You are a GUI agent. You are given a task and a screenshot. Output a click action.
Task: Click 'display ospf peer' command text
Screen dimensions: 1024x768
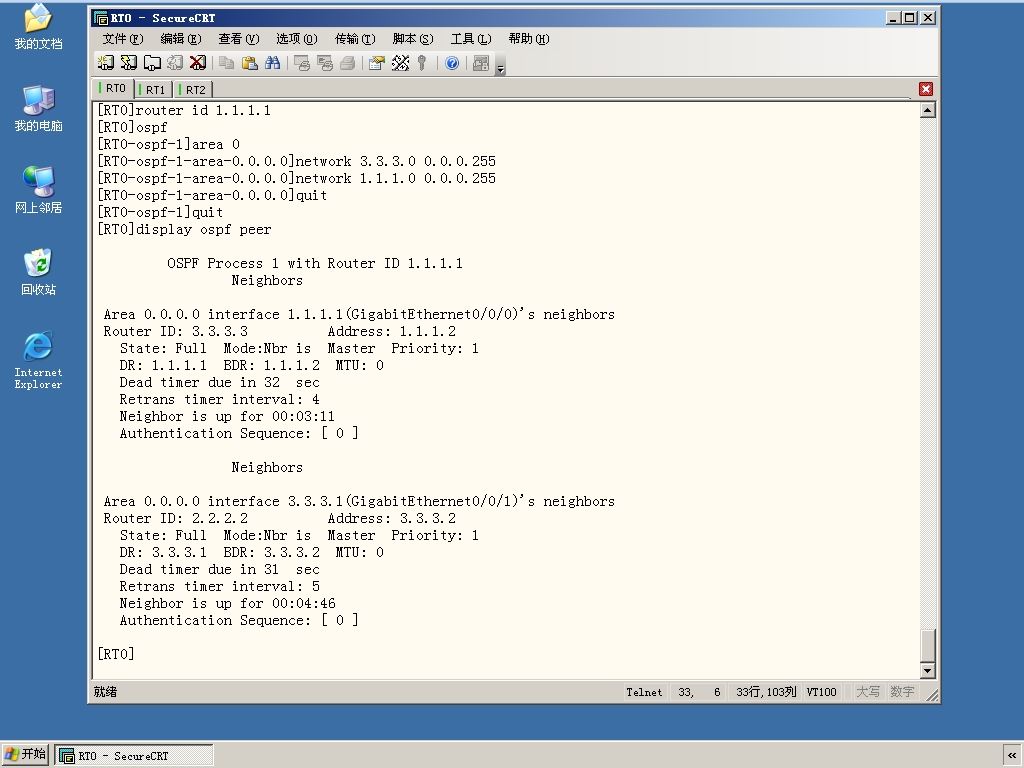click(x=203, y=230)
